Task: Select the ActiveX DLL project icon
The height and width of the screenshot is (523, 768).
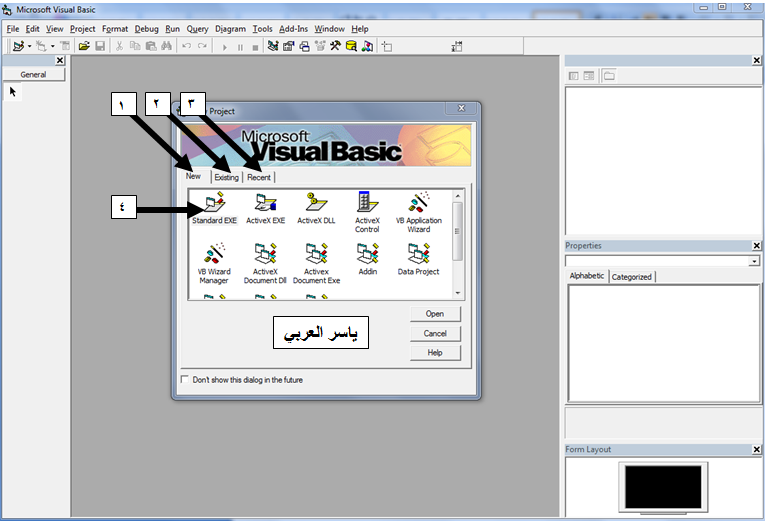Action: tap(316, 208)
